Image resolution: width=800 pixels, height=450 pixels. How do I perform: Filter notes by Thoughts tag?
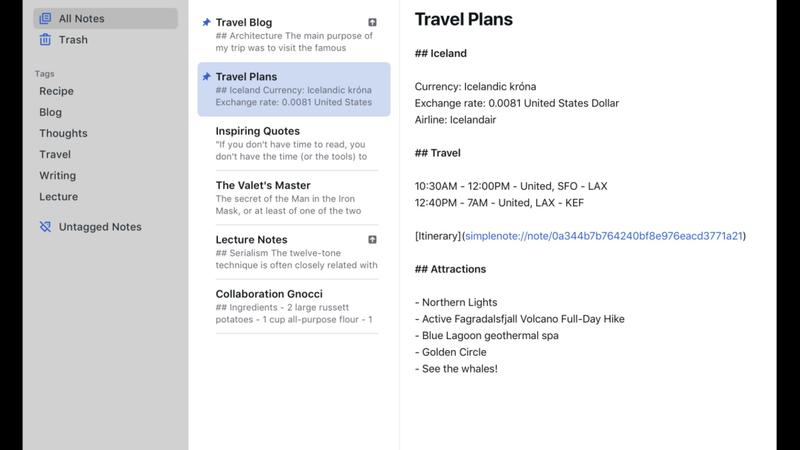[x=63, y=133]
